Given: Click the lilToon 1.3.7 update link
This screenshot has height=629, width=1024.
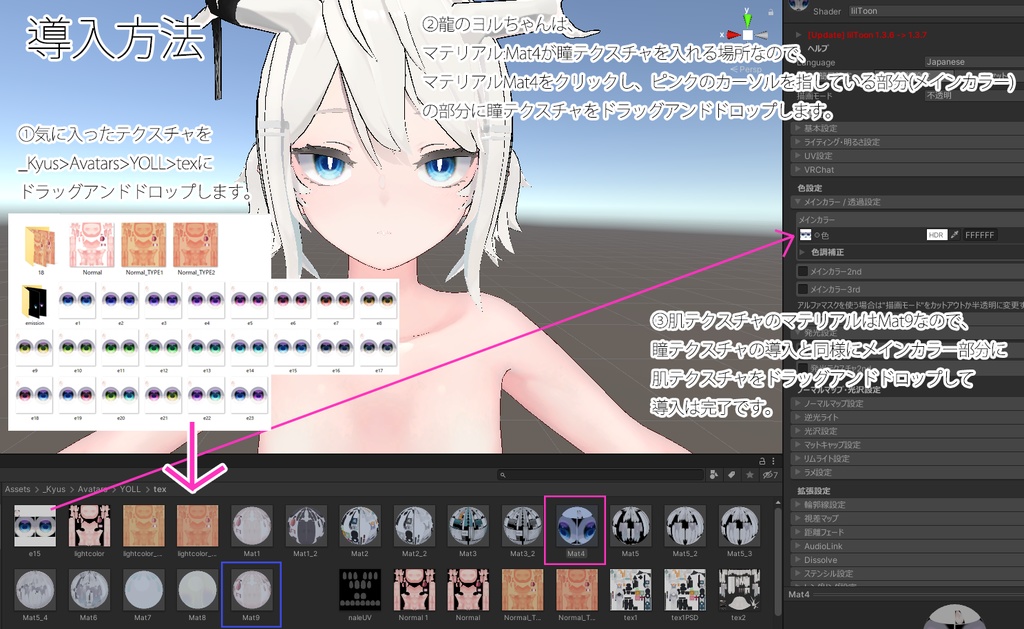Looking at the screenshot, I should coord(868,34).
